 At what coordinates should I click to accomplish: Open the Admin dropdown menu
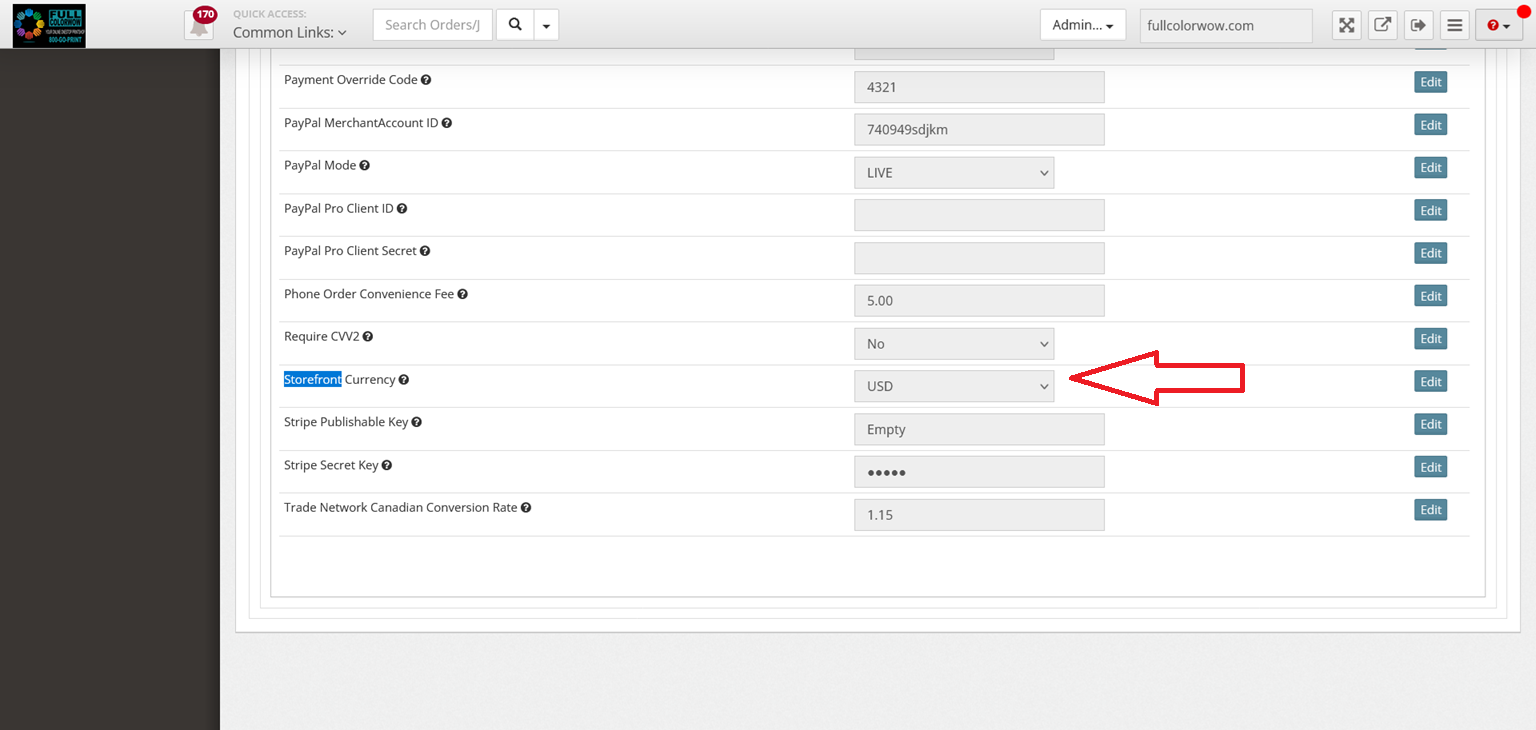click(x=1082, y=25)
